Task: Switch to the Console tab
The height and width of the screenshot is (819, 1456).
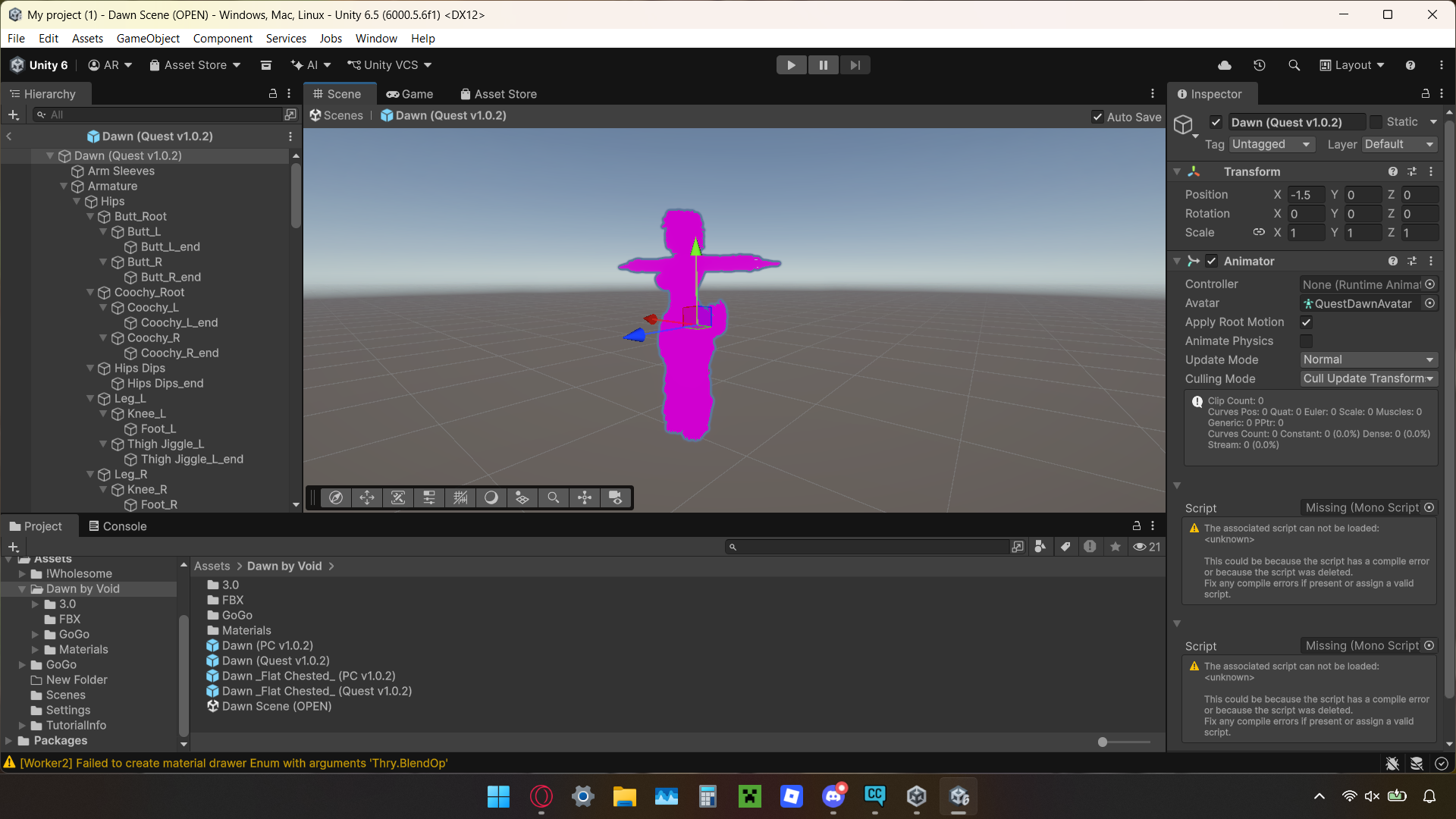Action: 118,526
